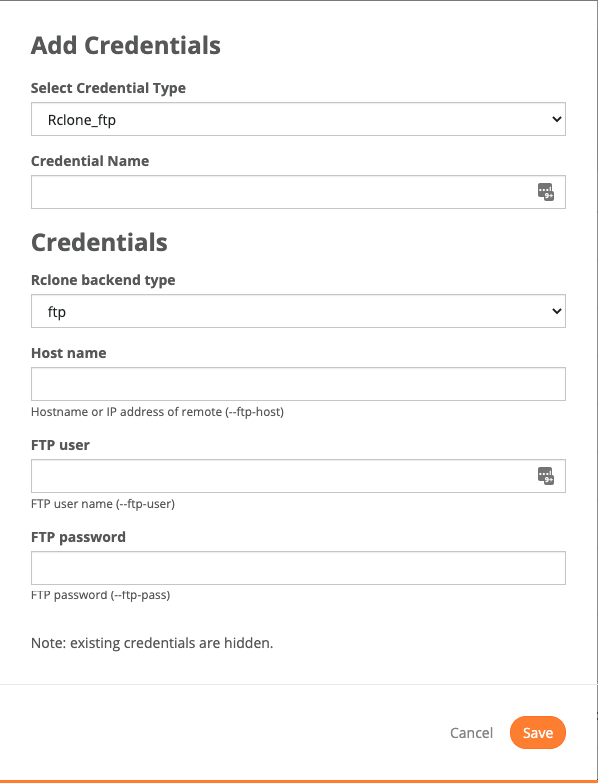Click the --ftp-host hint text under Host name
Image resolution: width=598 pixels, height=783 pixels.
(x=157, y=412)
